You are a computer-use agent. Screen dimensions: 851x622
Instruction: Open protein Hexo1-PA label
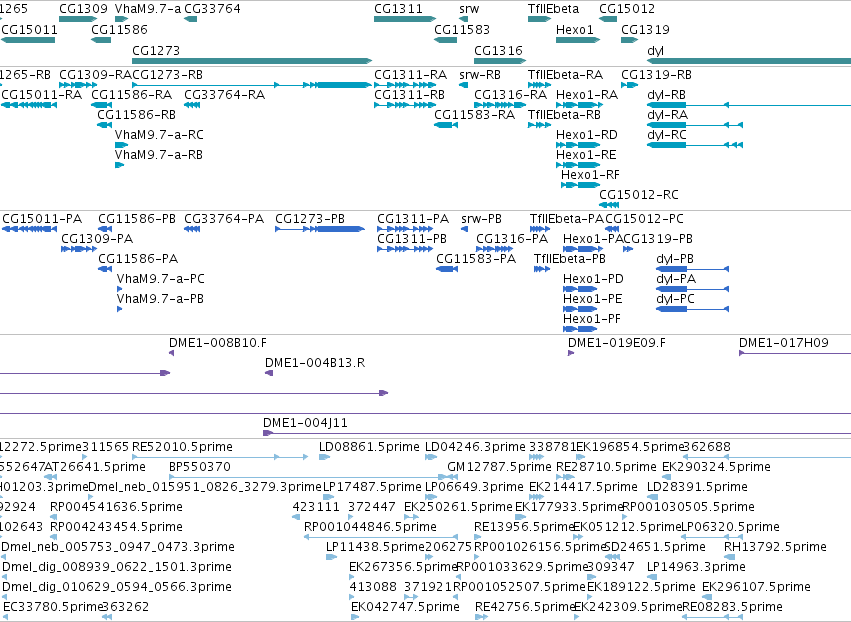point(593,239)
